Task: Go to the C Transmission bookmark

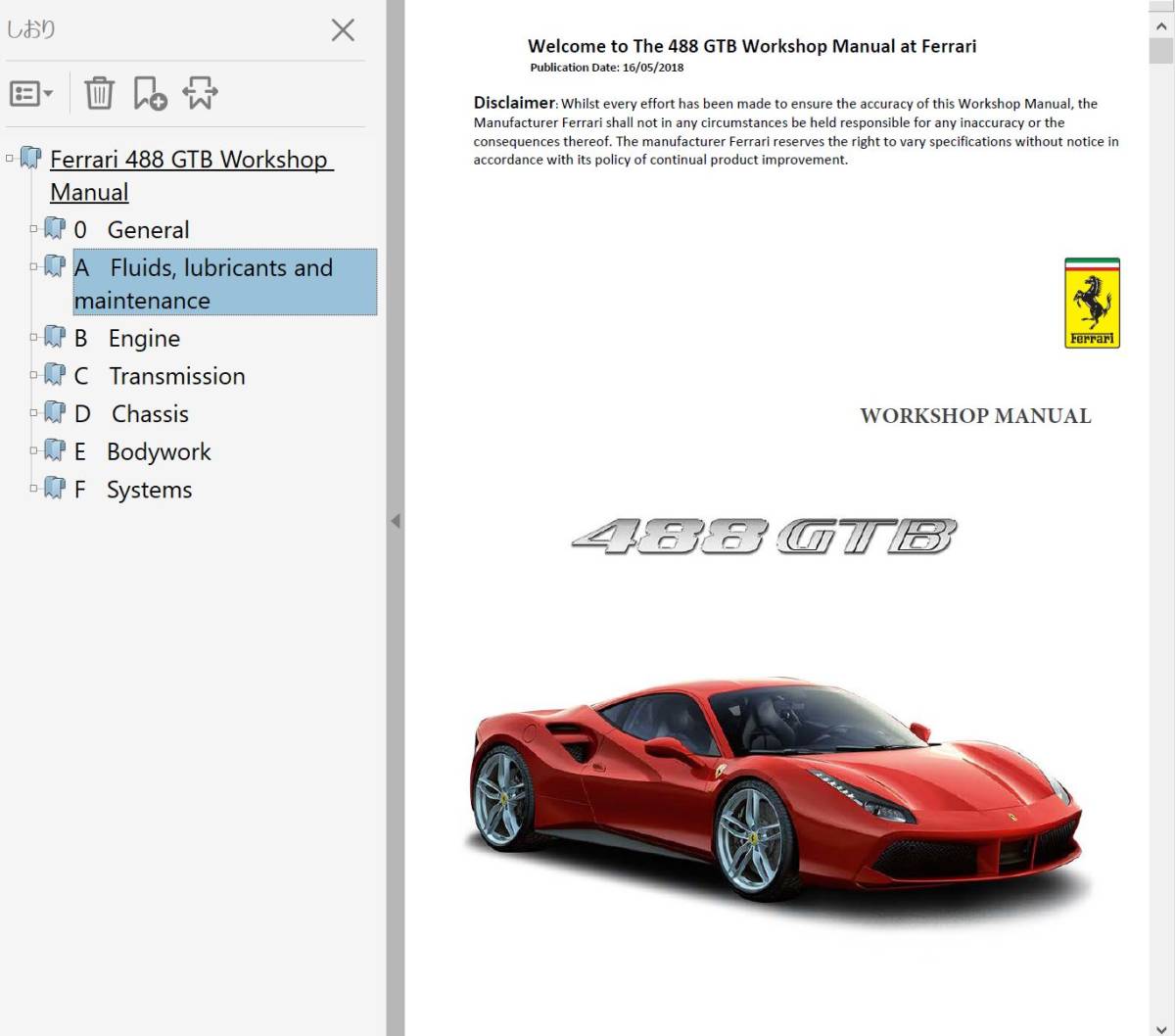Action: pyautogui.click(x=160, y=376)
